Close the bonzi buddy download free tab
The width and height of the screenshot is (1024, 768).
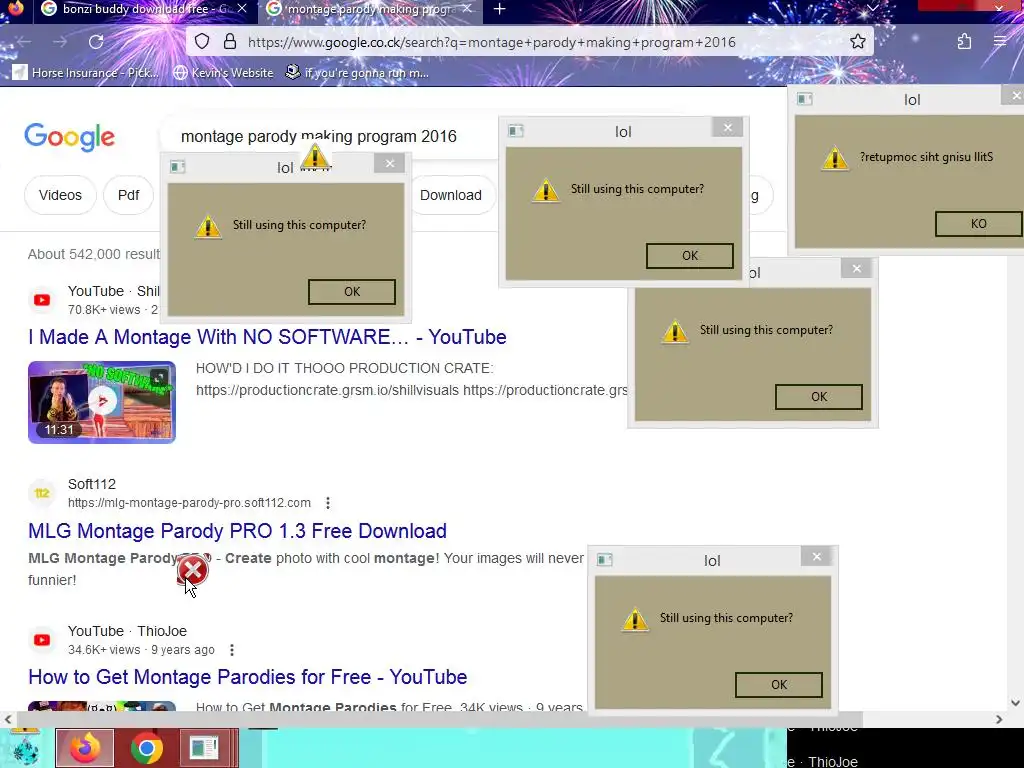coord(242,9)
